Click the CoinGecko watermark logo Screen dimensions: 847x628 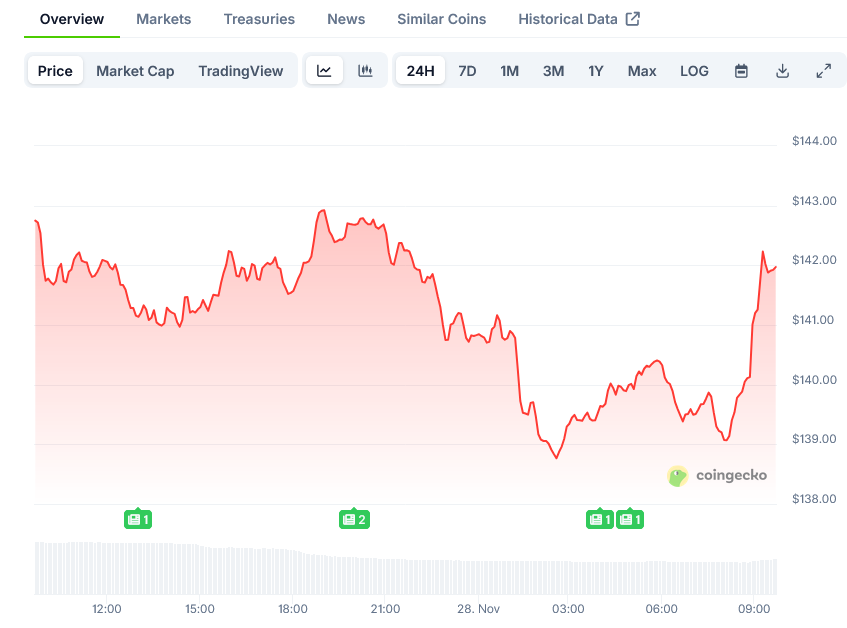[717, 476]
